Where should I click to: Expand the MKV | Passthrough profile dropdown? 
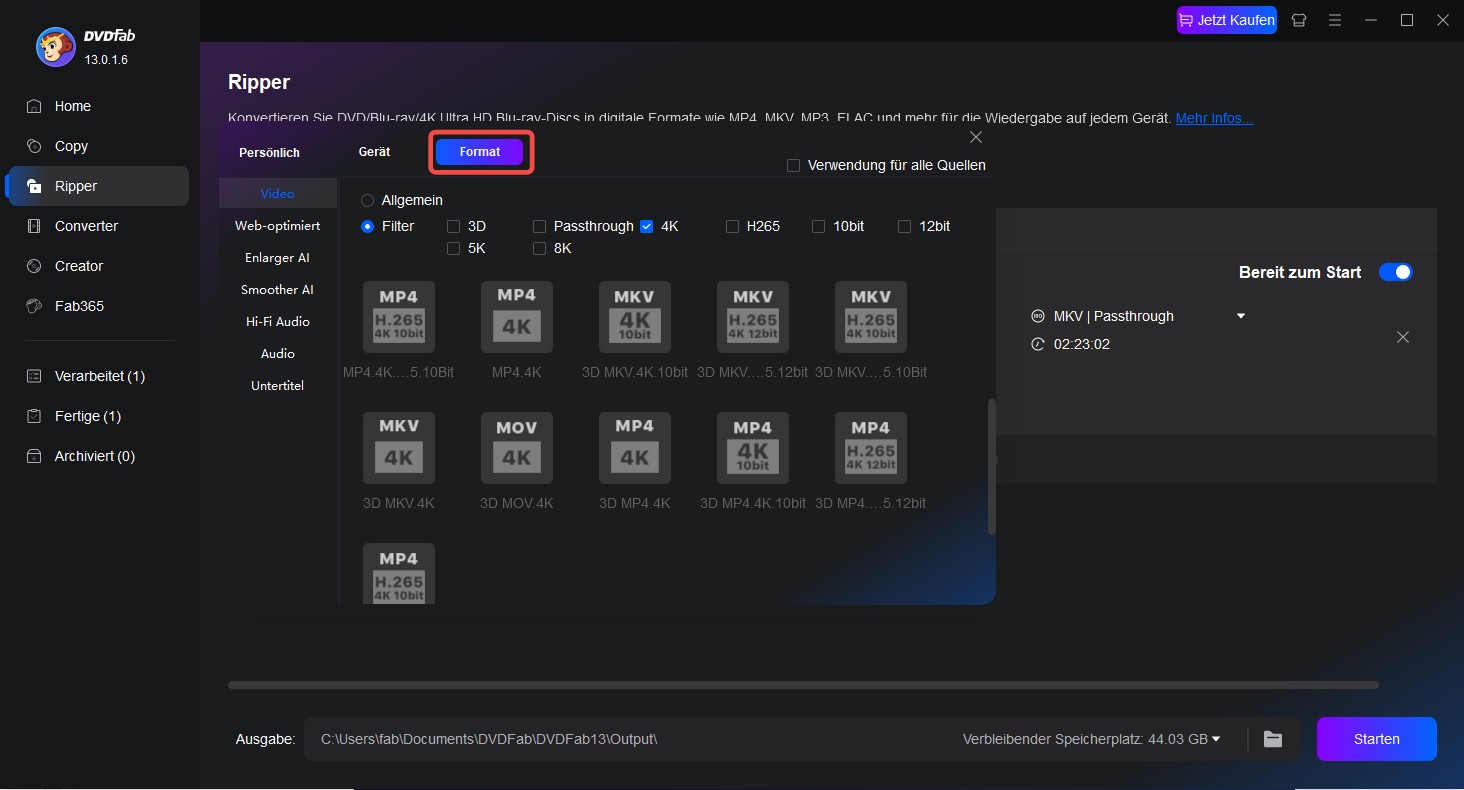click(1241, 316)
